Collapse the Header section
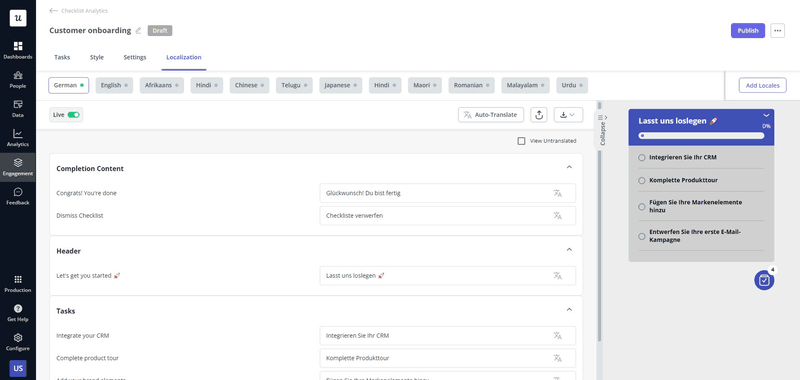This screenshot has height=380, width=800. point(569,250)
